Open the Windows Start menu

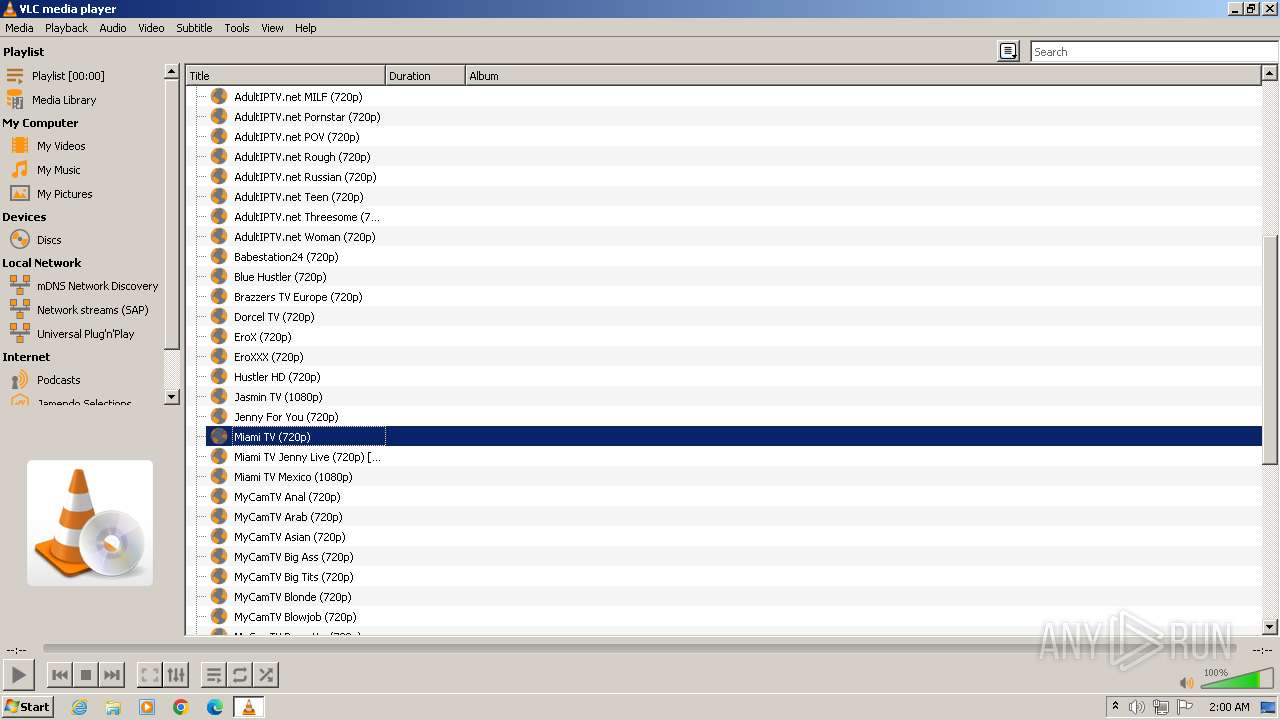[x=27, y=706]
